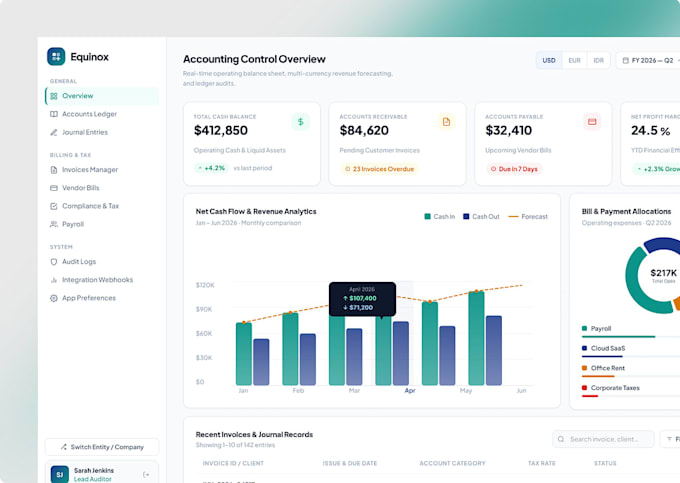Click the Overview grid icon
The height and width of the screenshot is (483, 680).
pos(54,96)
